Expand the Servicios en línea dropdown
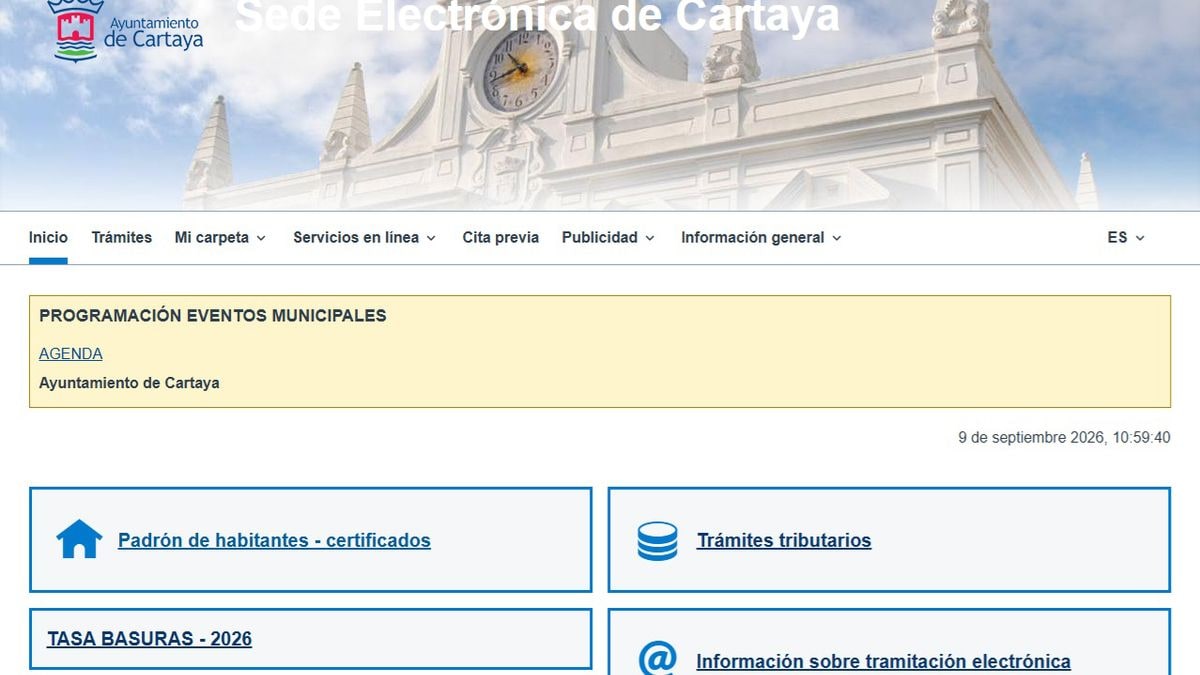 pyautogui.click(x=365, y=237)
